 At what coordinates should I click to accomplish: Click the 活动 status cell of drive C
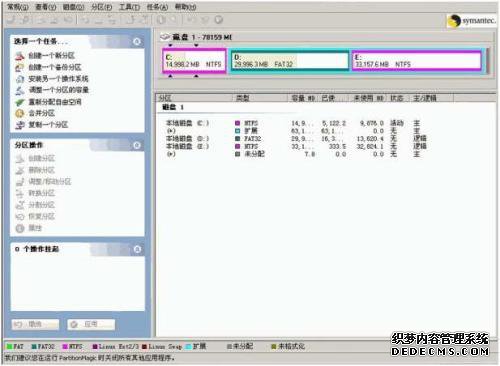point(397,123)
